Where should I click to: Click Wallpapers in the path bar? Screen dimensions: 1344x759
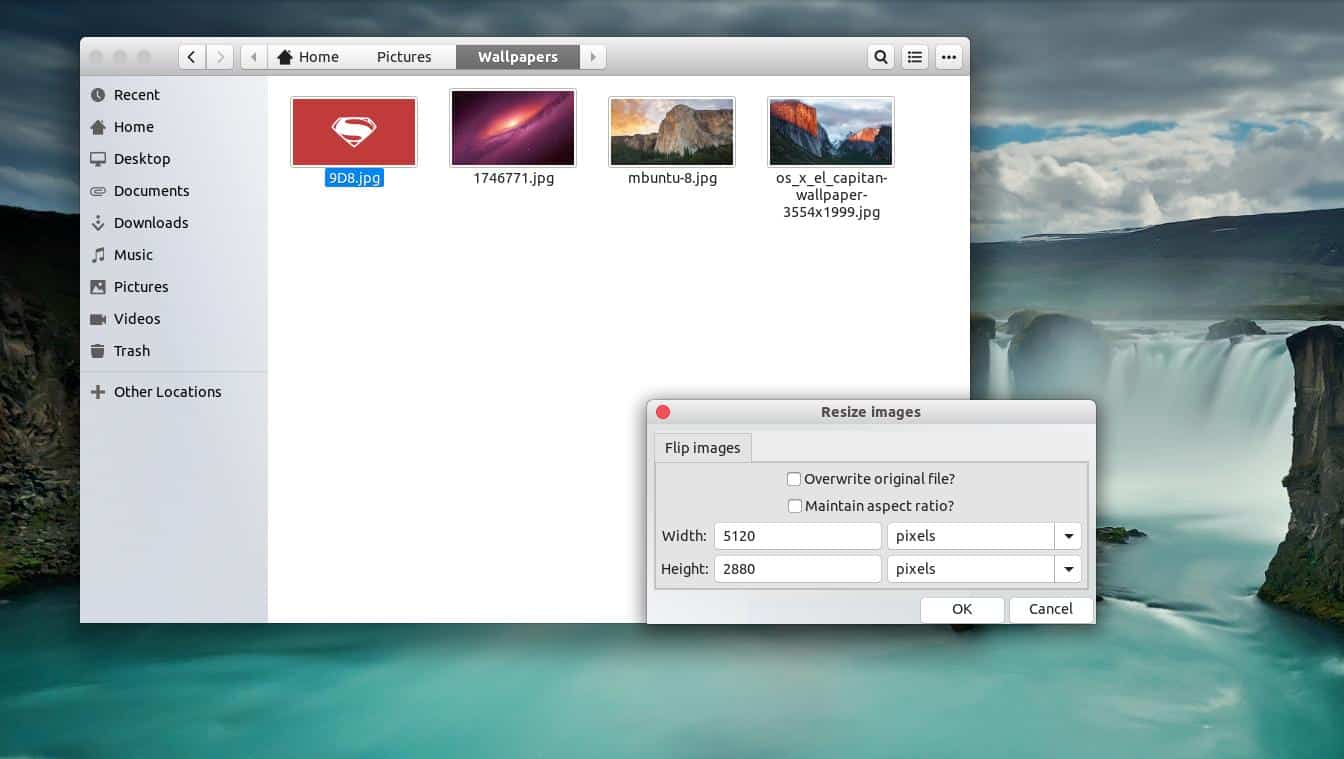click(x=518, y=57)
